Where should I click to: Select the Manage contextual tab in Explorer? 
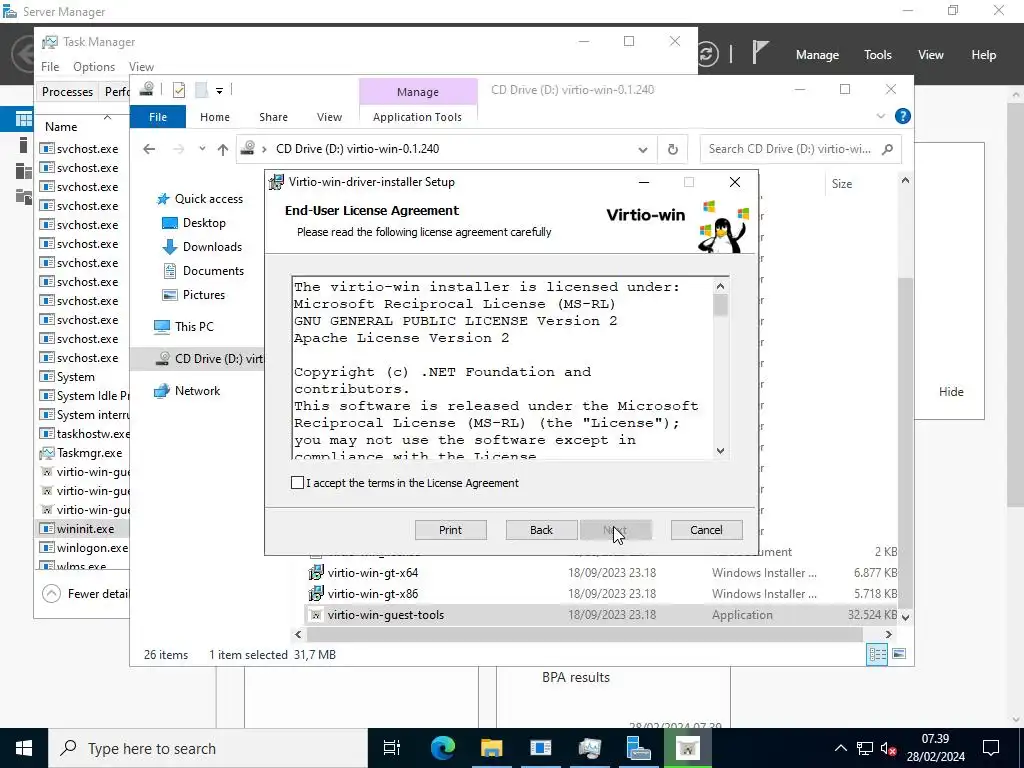pyautogui.click(x=418, y=92)
